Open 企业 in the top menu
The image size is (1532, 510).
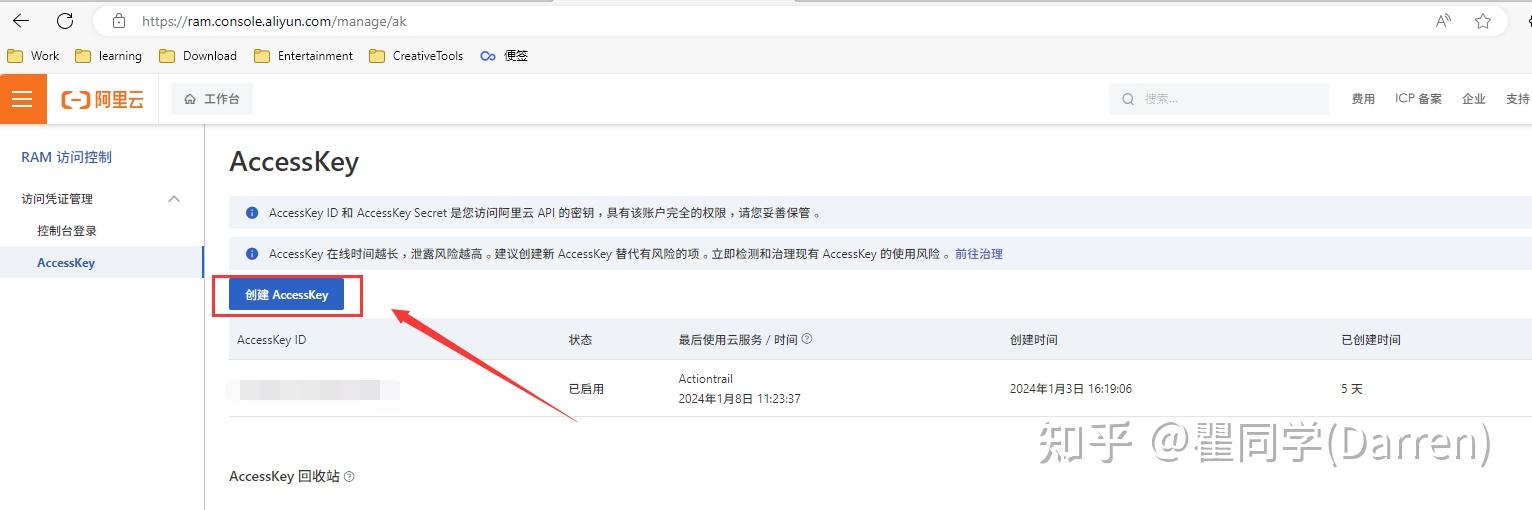pos(1473,99)
